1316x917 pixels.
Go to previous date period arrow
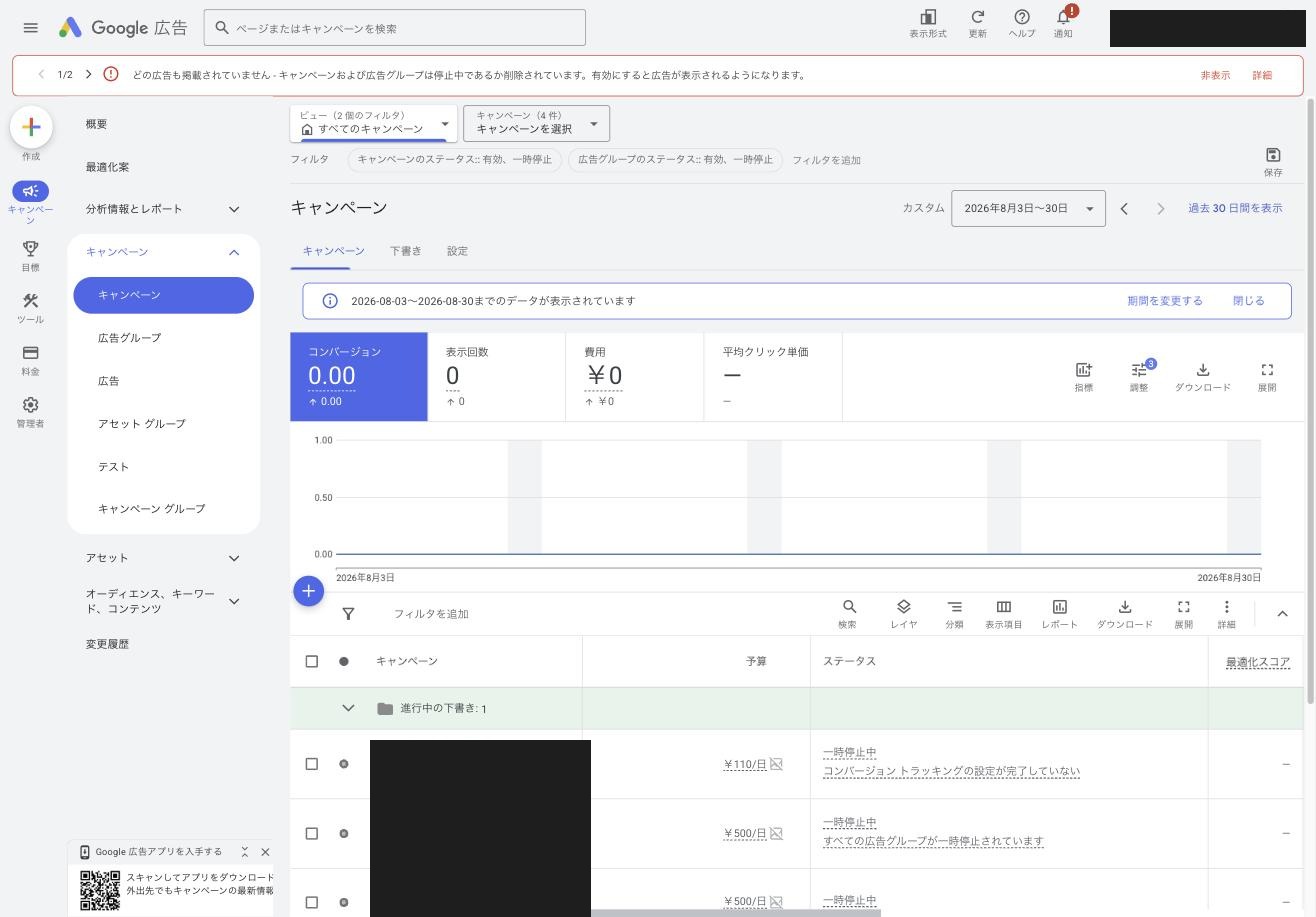pyautogui.click(x=1124, y=209)
